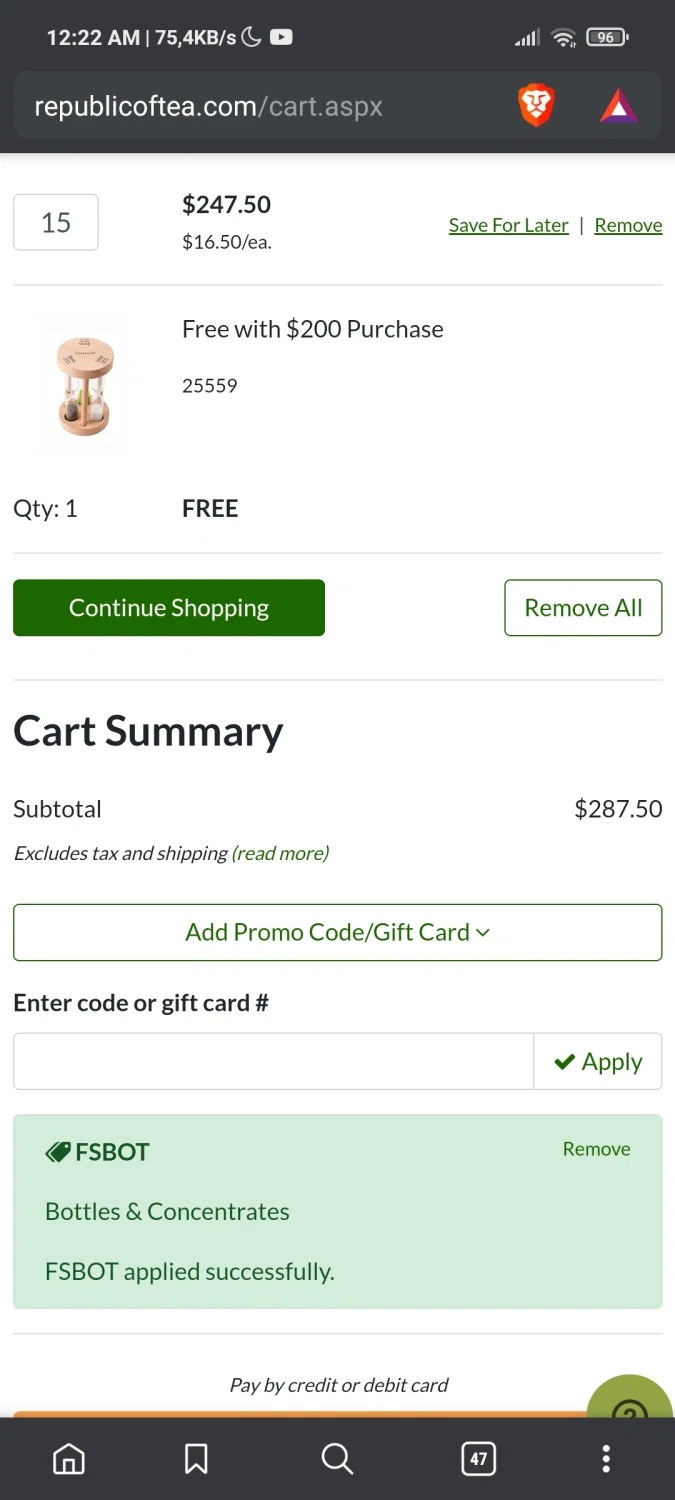Tap Continue Shopping button
This screenshot has height=1500, width=675.
(169, 608)
